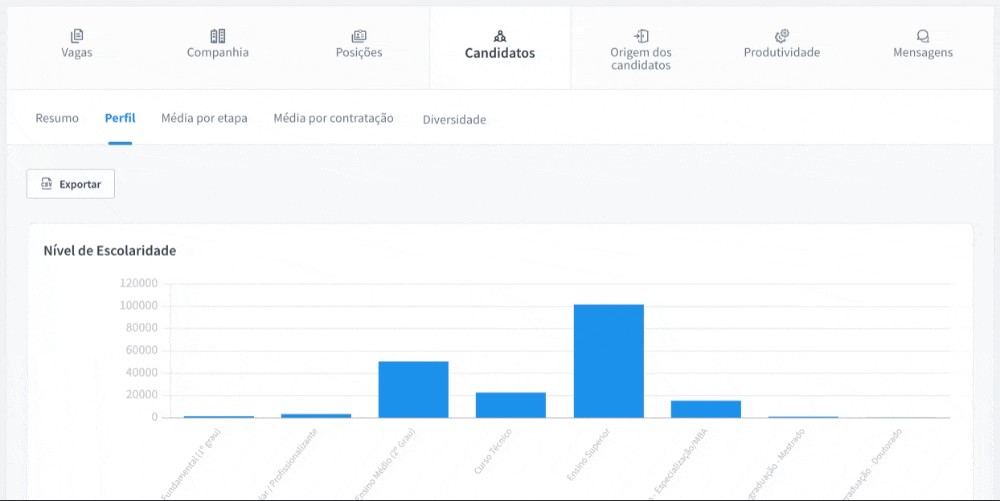Select the Ensino Médio bar in chart

point(413,389)
